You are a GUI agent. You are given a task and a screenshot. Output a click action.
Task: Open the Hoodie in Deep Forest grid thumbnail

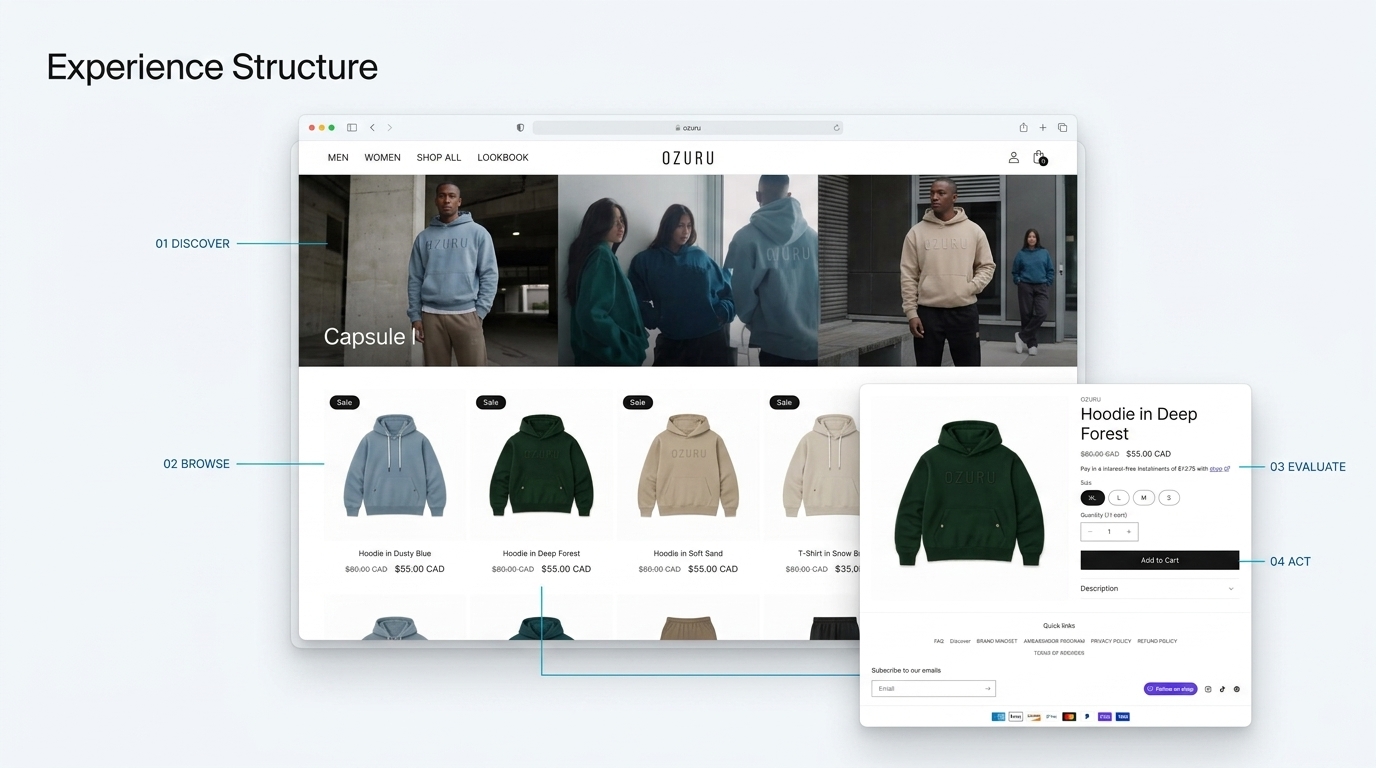(541, 464)
